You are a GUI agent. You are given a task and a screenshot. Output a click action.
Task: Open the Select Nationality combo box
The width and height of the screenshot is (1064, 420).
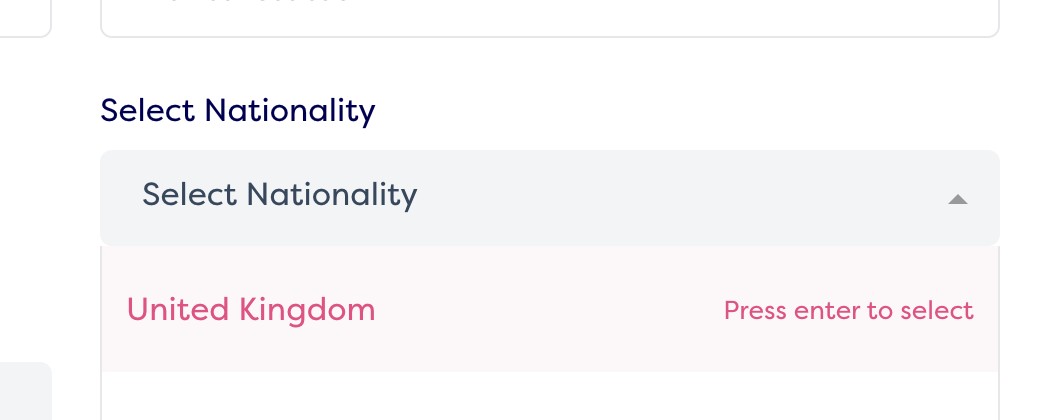pyautogui.click(x=549, y=197)
